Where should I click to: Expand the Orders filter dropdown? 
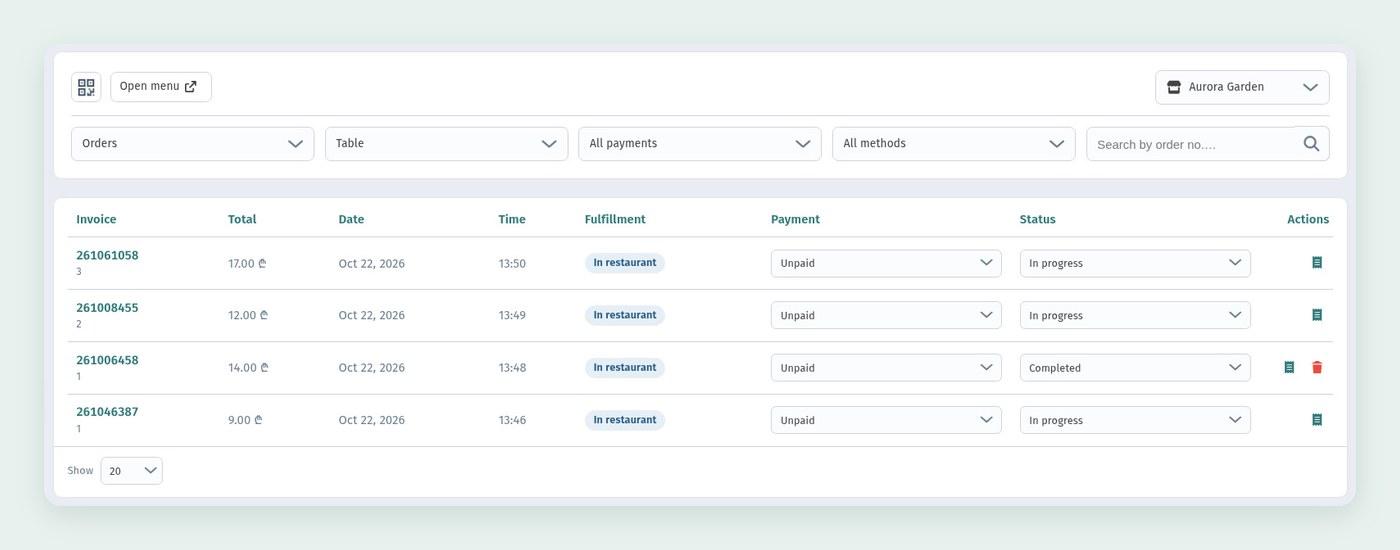click(192, 144)
